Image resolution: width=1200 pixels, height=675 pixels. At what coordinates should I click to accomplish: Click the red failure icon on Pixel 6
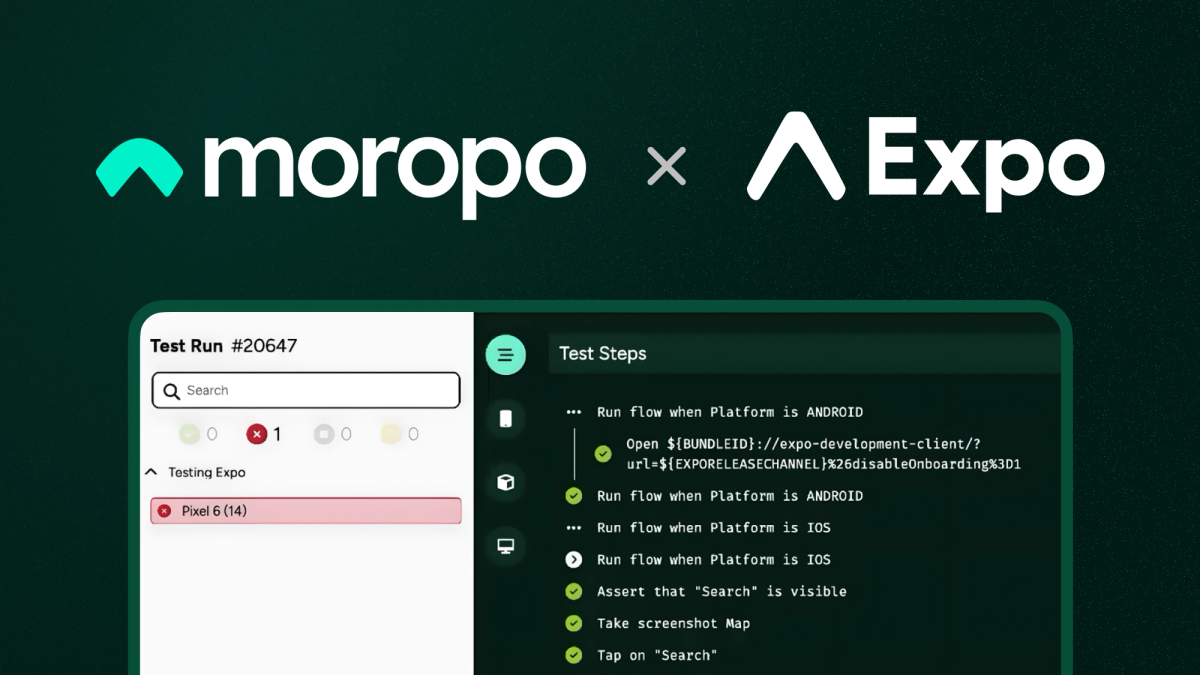click(165, 510)
